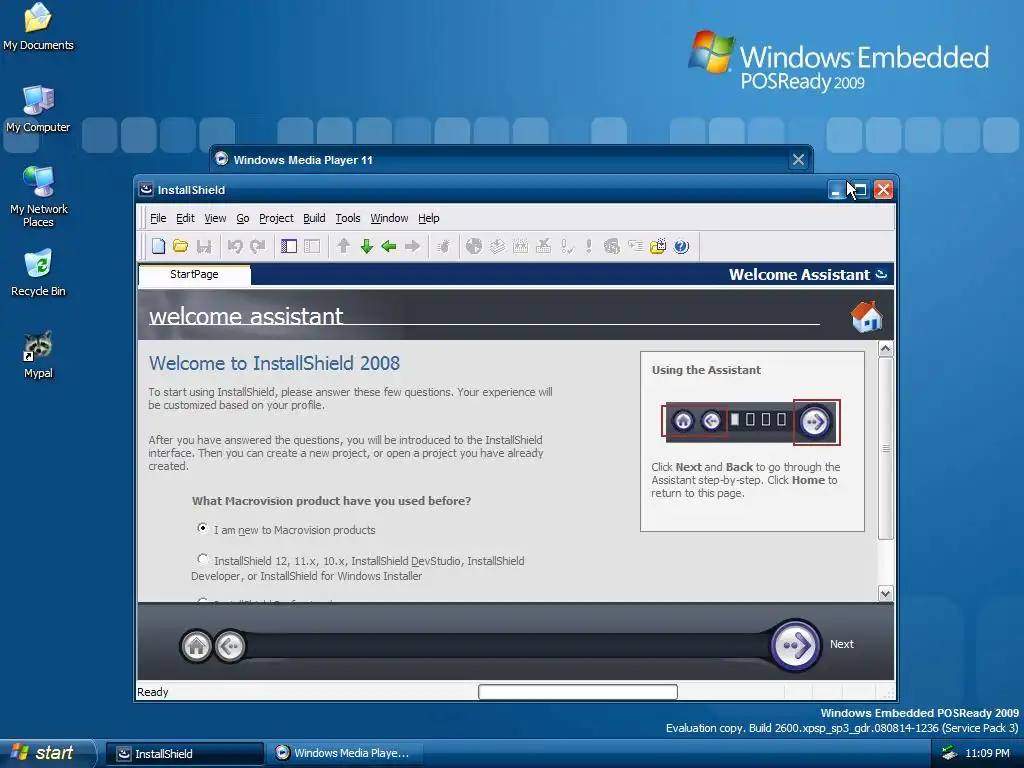Select the InstallShield 12, 11.x, 10.x option
The width and height of the screenshot is (1024, 768).
point(202,559)
